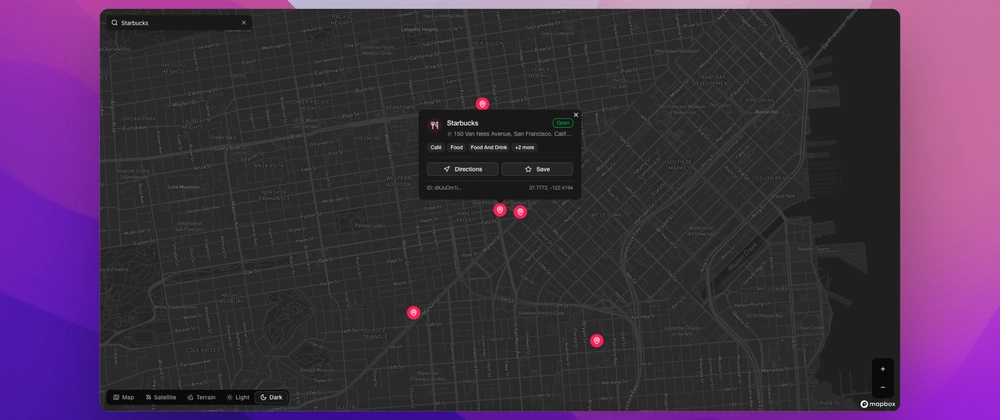Image resolution: width=1000 pixels, height=420 pixels.
Task: Switch to the Map style tab
Action: [x=124, y=398]
